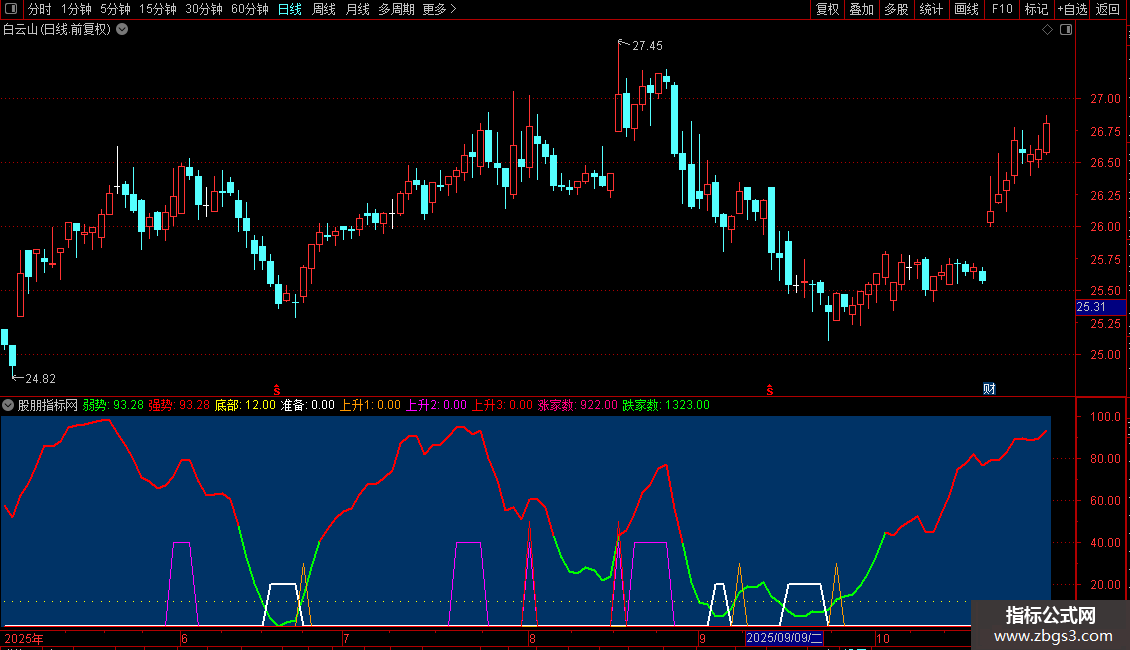1130x650 pixels.
Task: Click the 叠加 overlay button
Action: point(861,9)
